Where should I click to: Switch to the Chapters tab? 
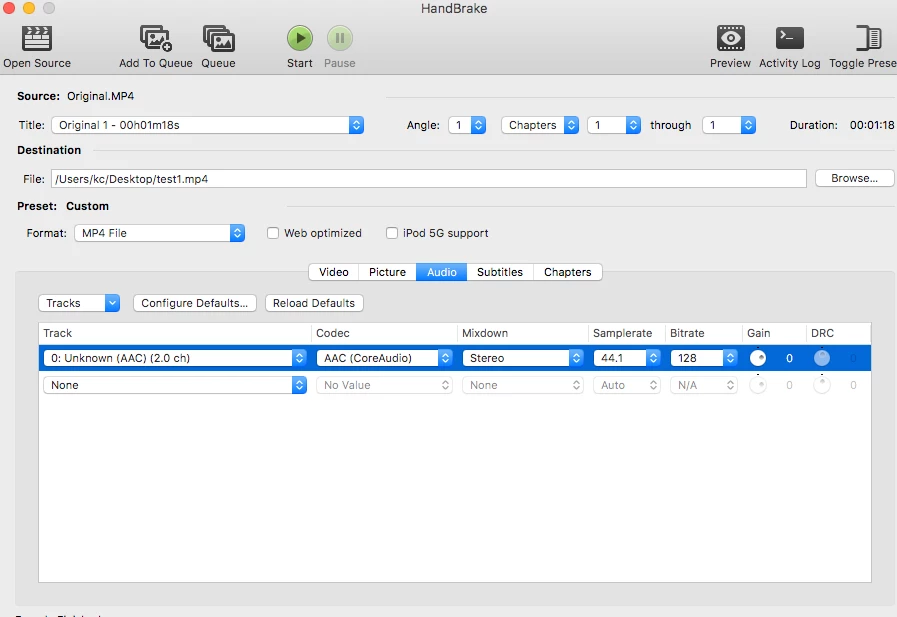(567, 272)
